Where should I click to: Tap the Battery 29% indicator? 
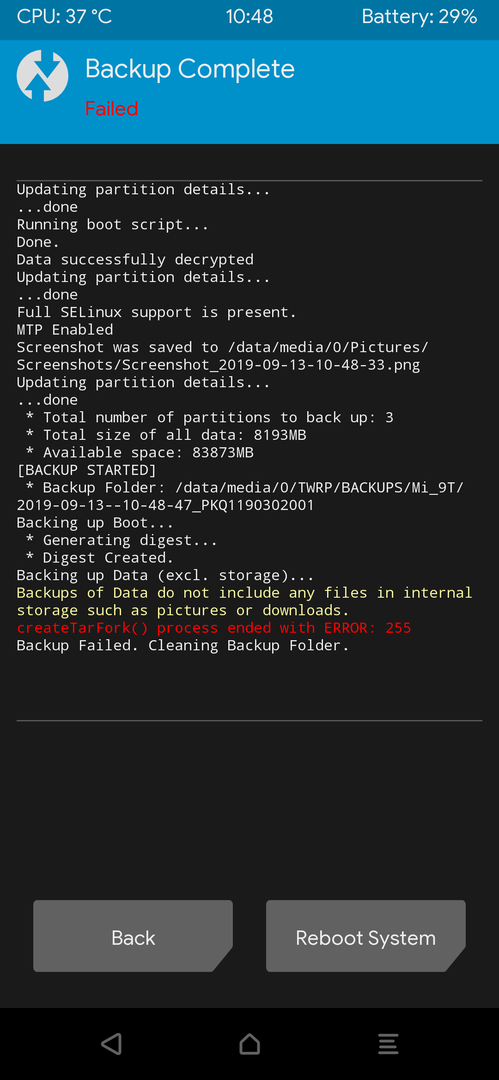click(x=420, y=17)
